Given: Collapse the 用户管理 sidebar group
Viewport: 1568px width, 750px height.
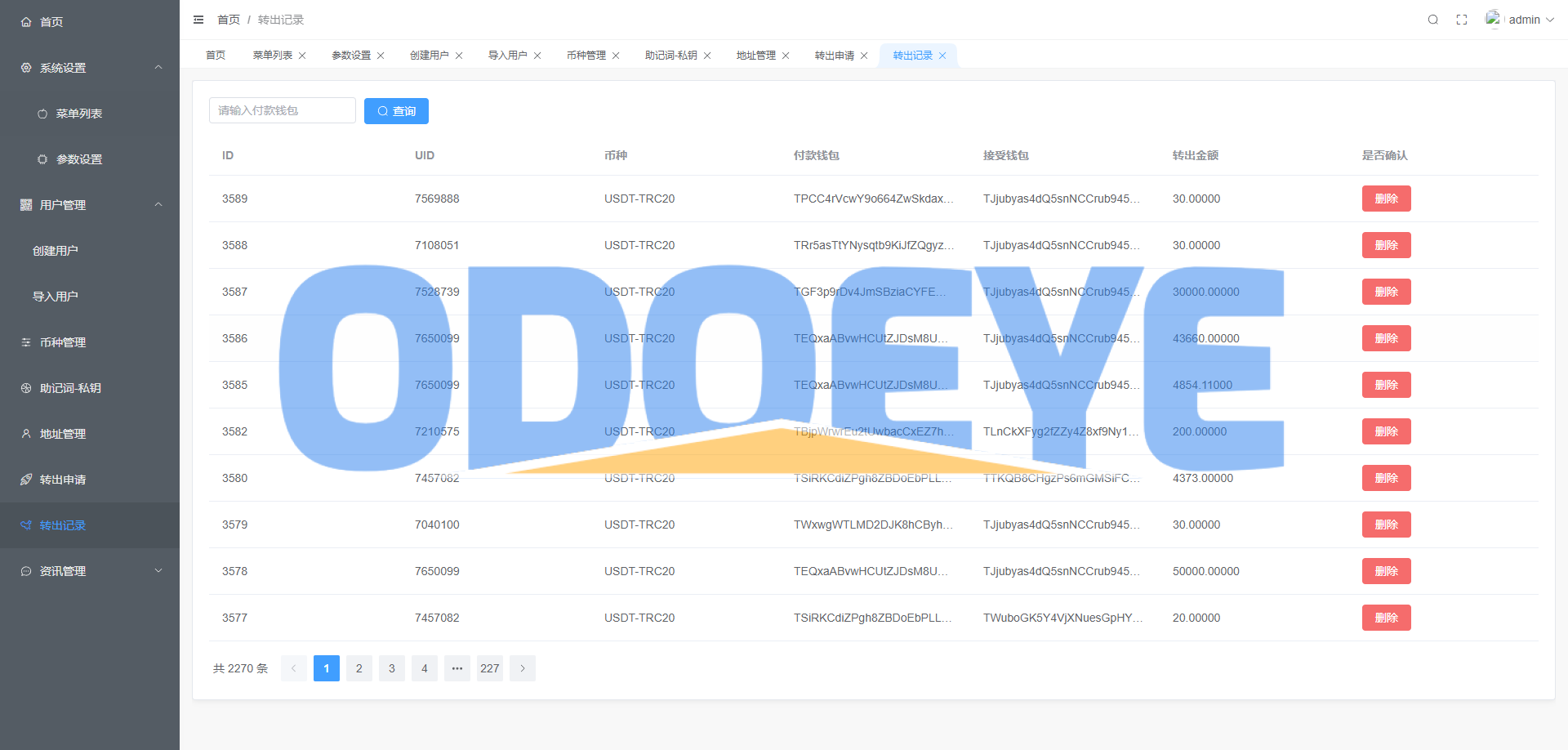Looking at the screenshot, I should pos(90,205).
